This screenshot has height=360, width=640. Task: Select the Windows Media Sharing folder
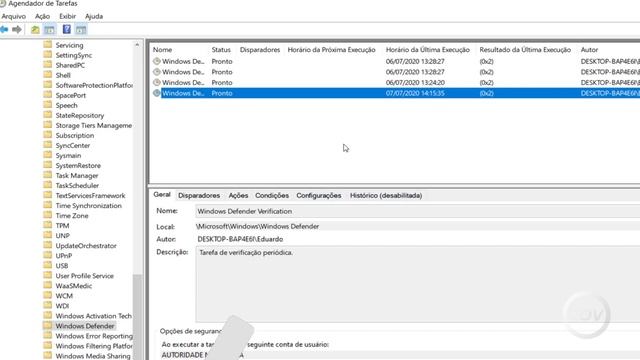tap(93, 356)
